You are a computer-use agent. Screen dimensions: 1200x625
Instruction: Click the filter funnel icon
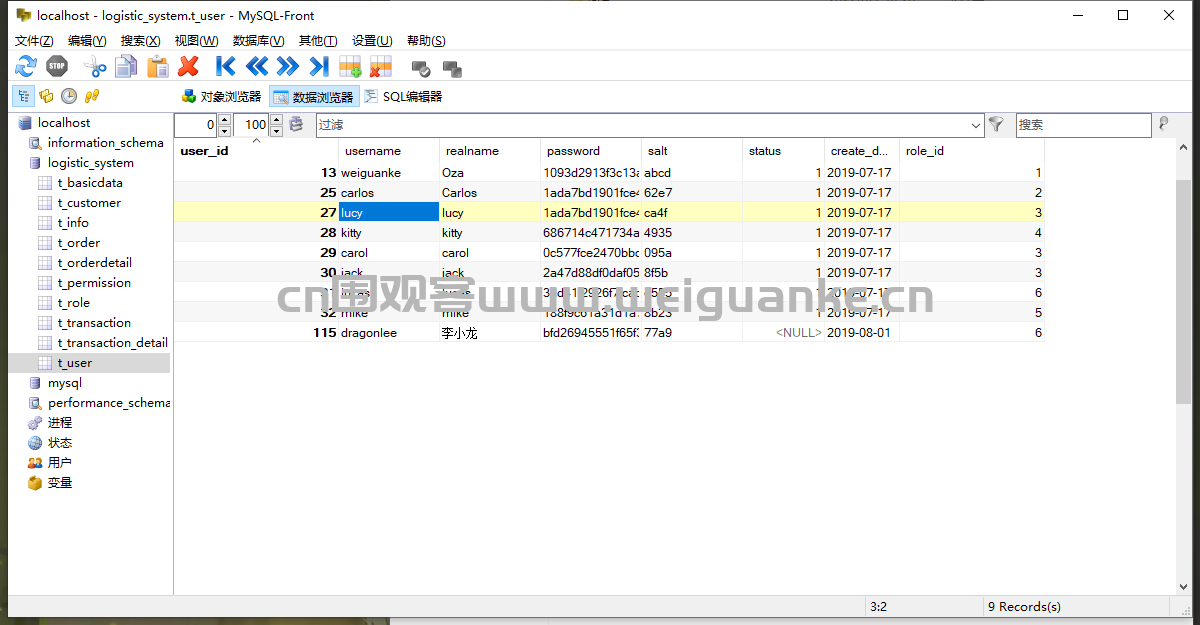pos(996,124)
